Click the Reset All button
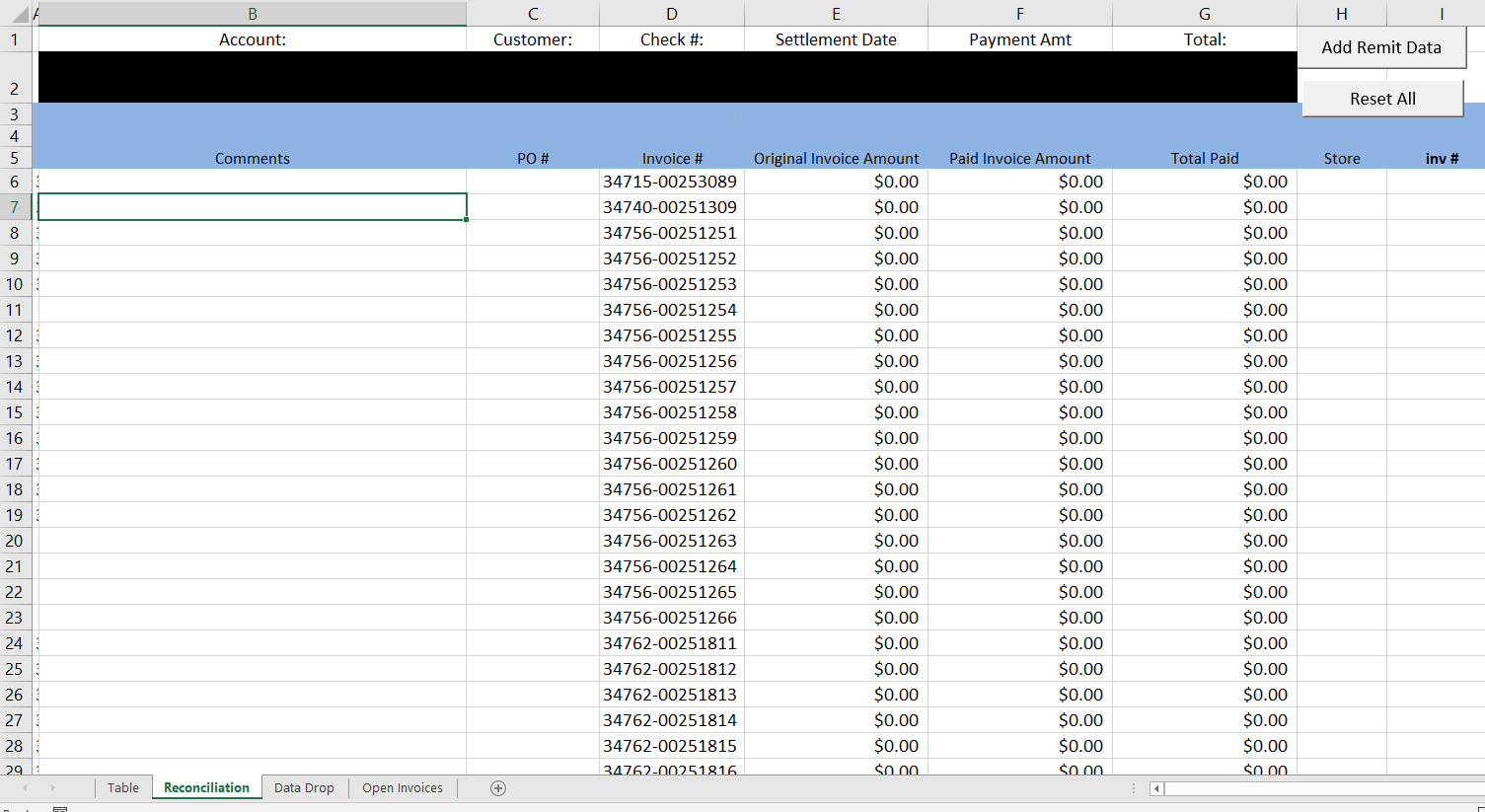Screen dimensions: 1485x812 click(x=1382, y=99)
